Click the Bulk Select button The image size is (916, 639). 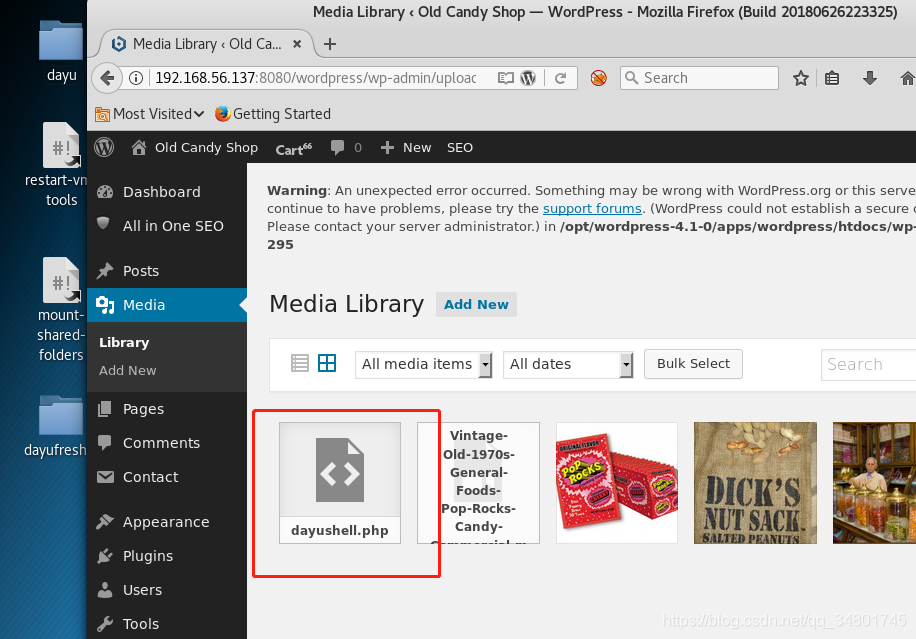[693, 364]
